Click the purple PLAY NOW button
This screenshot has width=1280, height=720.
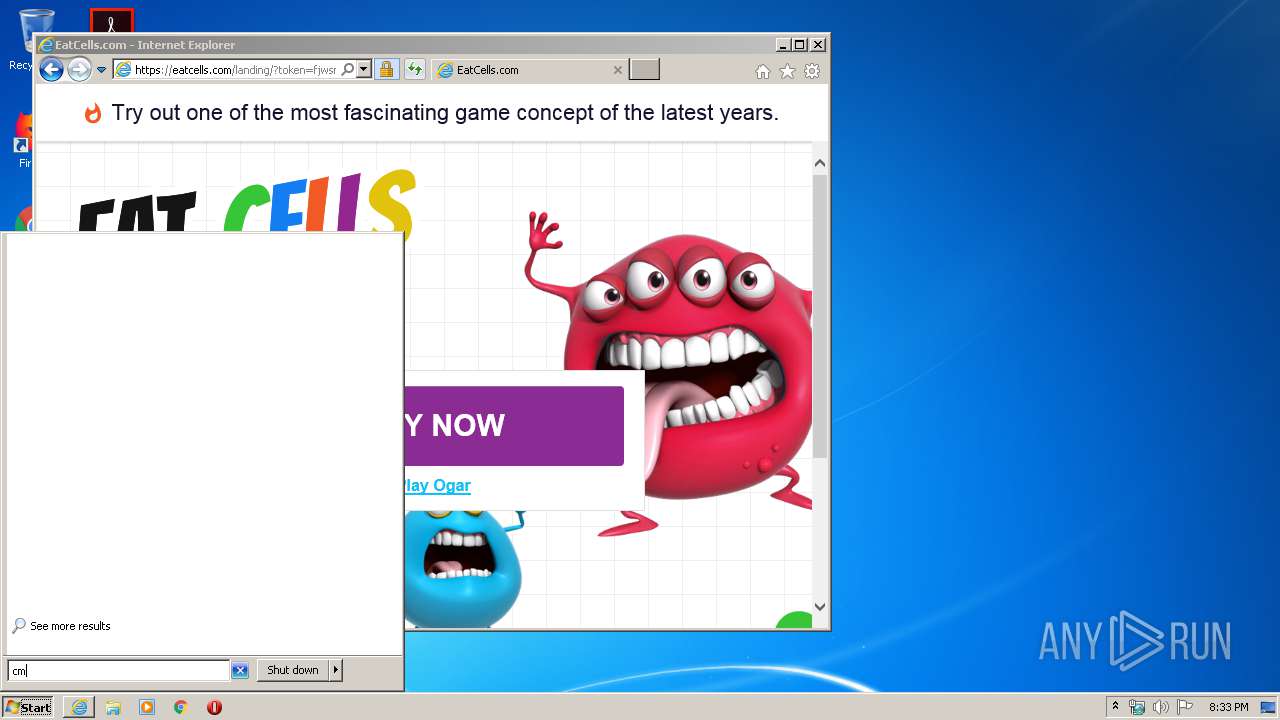tap(514, 425)
